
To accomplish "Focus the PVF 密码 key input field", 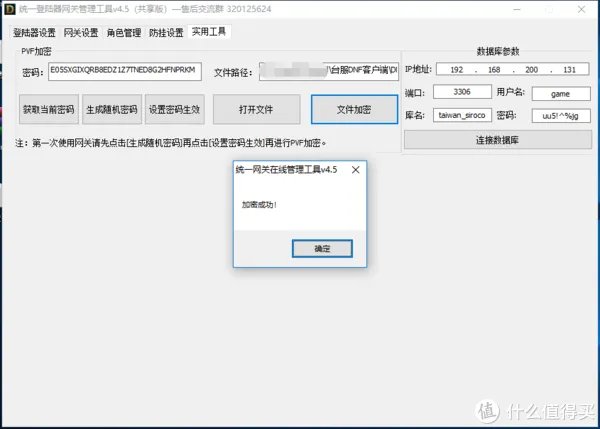I will 125,71.
